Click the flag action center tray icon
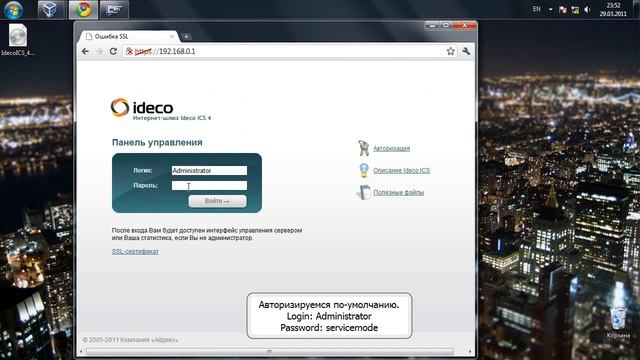Screen dimensions: 640x360 click(x=563, y=9)
